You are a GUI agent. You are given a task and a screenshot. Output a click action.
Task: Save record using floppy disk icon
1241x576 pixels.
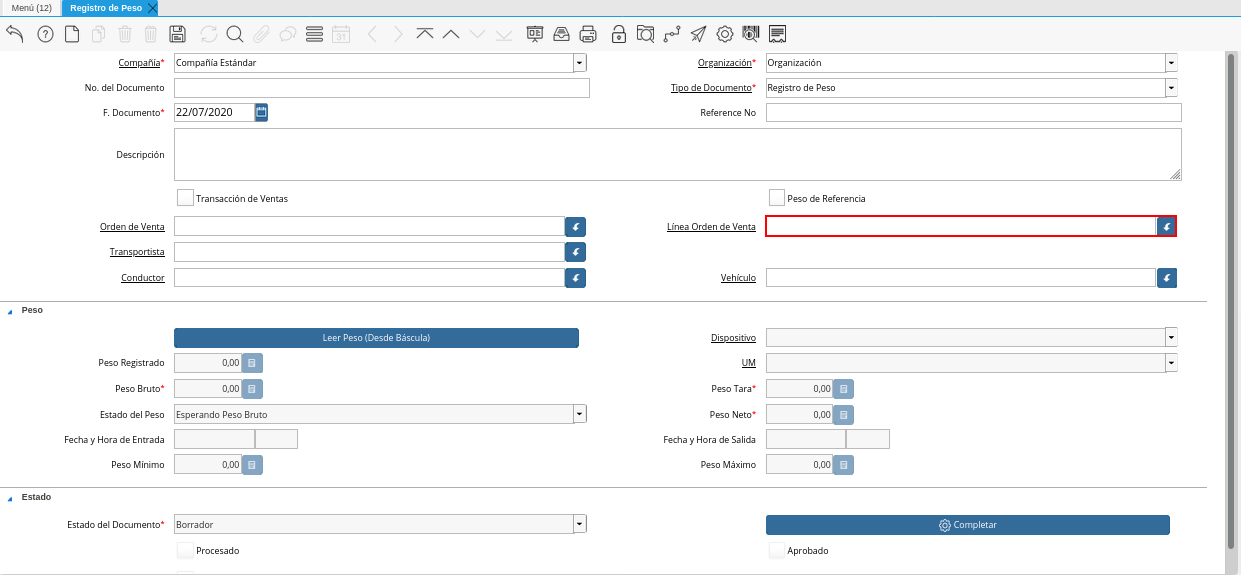[x=177, y=34]
